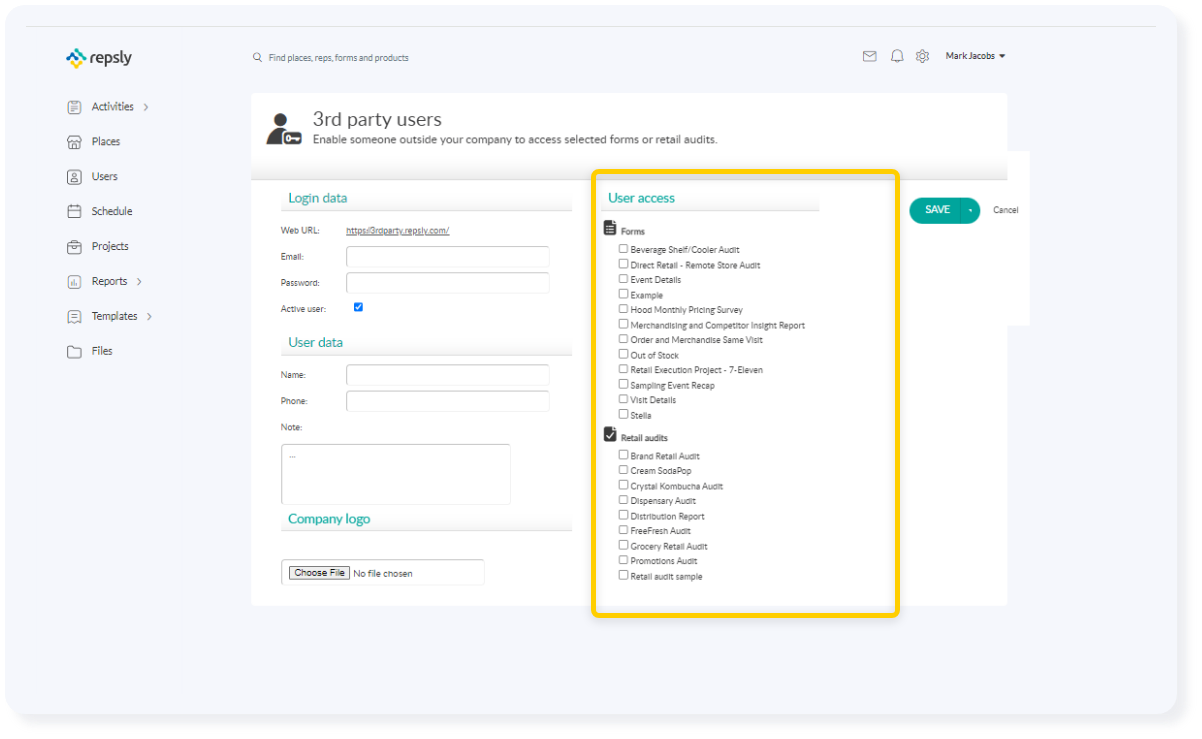Image resolution: width=1202 pixels, height=739 pixels.
Task: Open the 3rdparty.repsly.com web URL
Action: point(398,231)
